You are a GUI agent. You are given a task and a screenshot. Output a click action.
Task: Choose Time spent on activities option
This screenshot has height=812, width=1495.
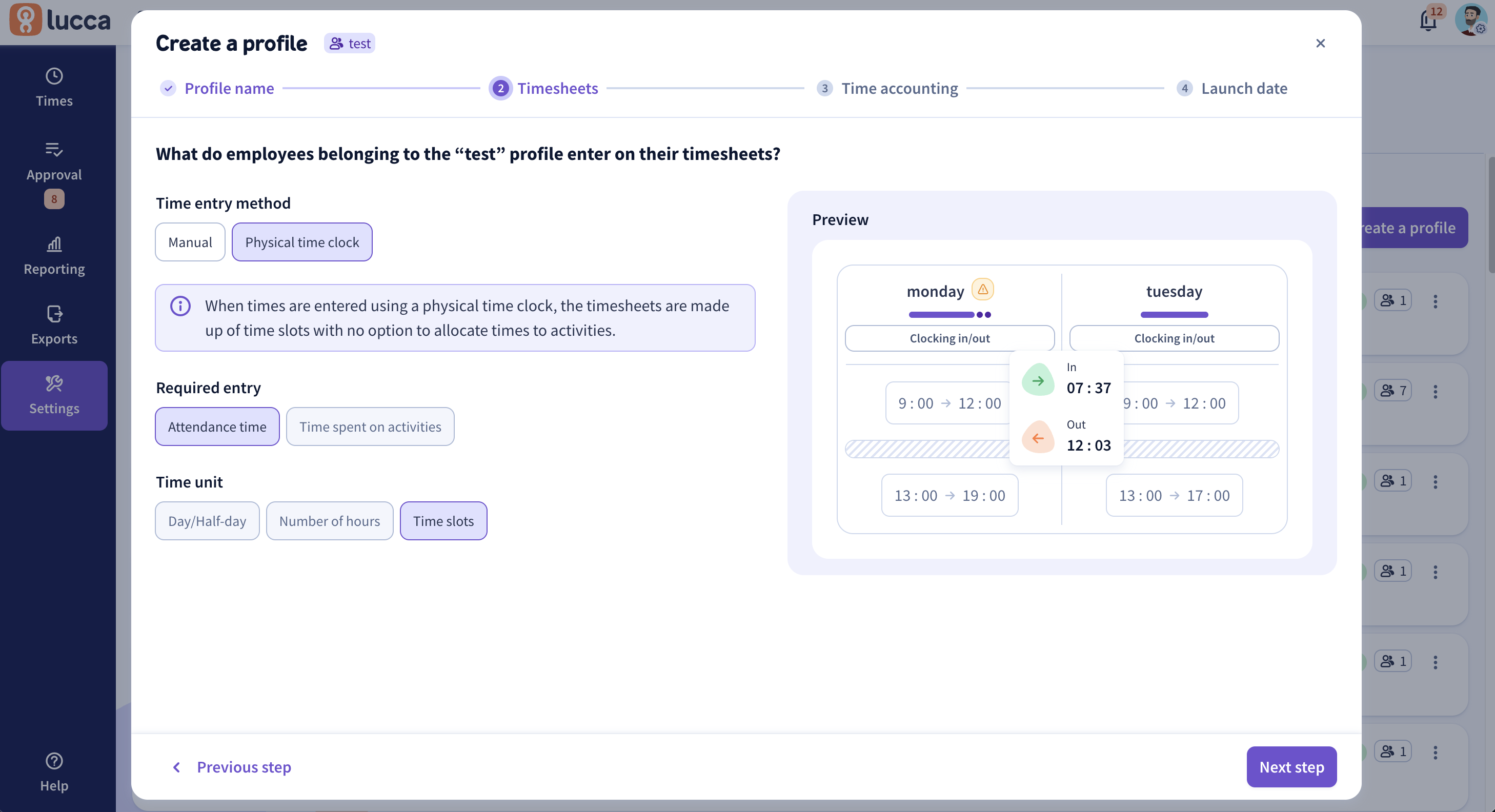tap(370, 427)
